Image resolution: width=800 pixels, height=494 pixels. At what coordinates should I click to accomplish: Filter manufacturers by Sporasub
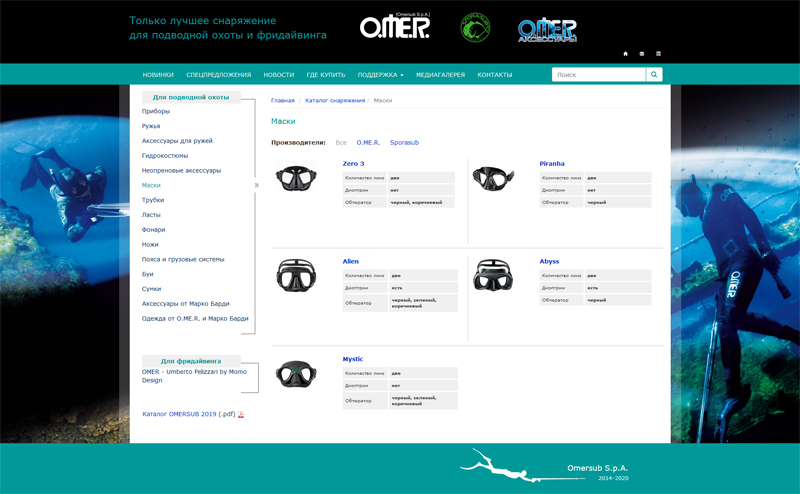[404, 142]
